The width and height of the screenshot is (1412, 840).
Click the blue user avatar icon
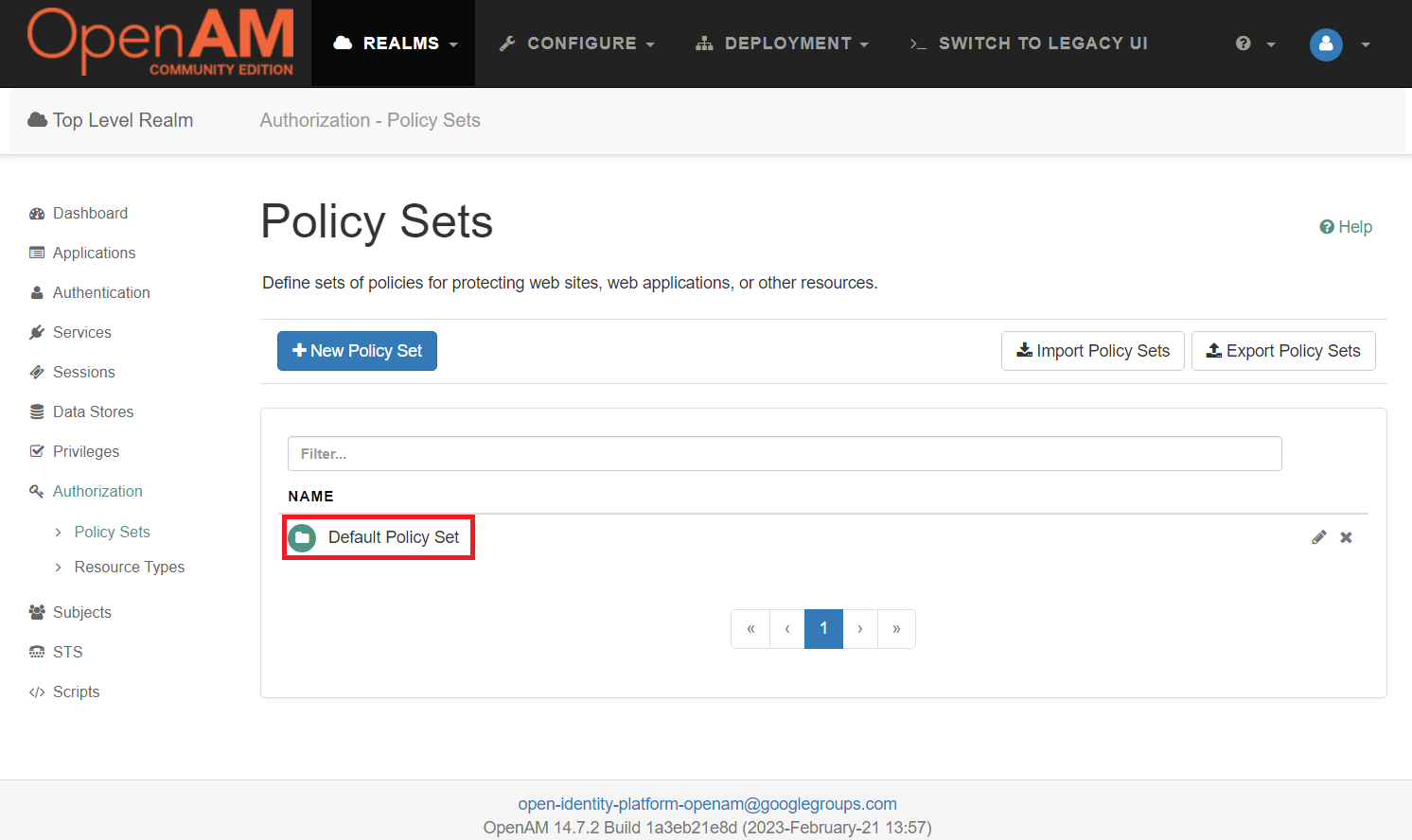pyautogui.click(x=1326, y=44)
